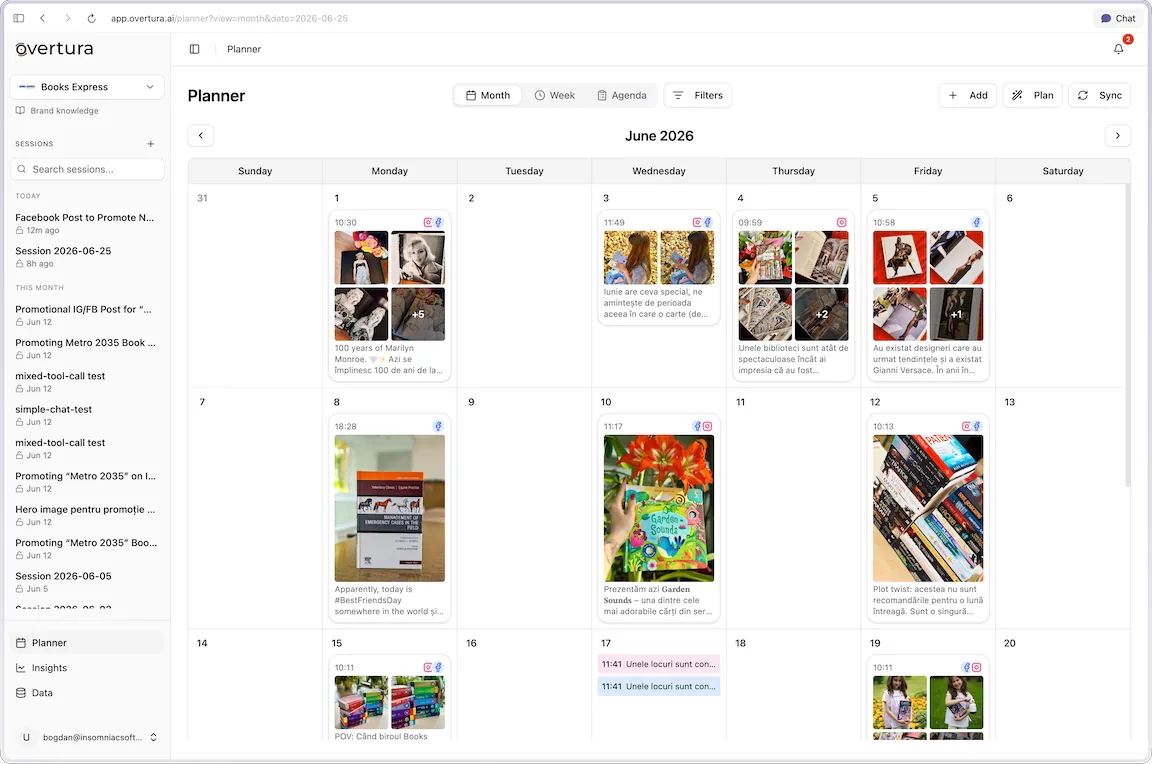Open pink 11:41 event on June 17
The width and height of the screenshot is (1152, 764).
[x=659, y=664]
